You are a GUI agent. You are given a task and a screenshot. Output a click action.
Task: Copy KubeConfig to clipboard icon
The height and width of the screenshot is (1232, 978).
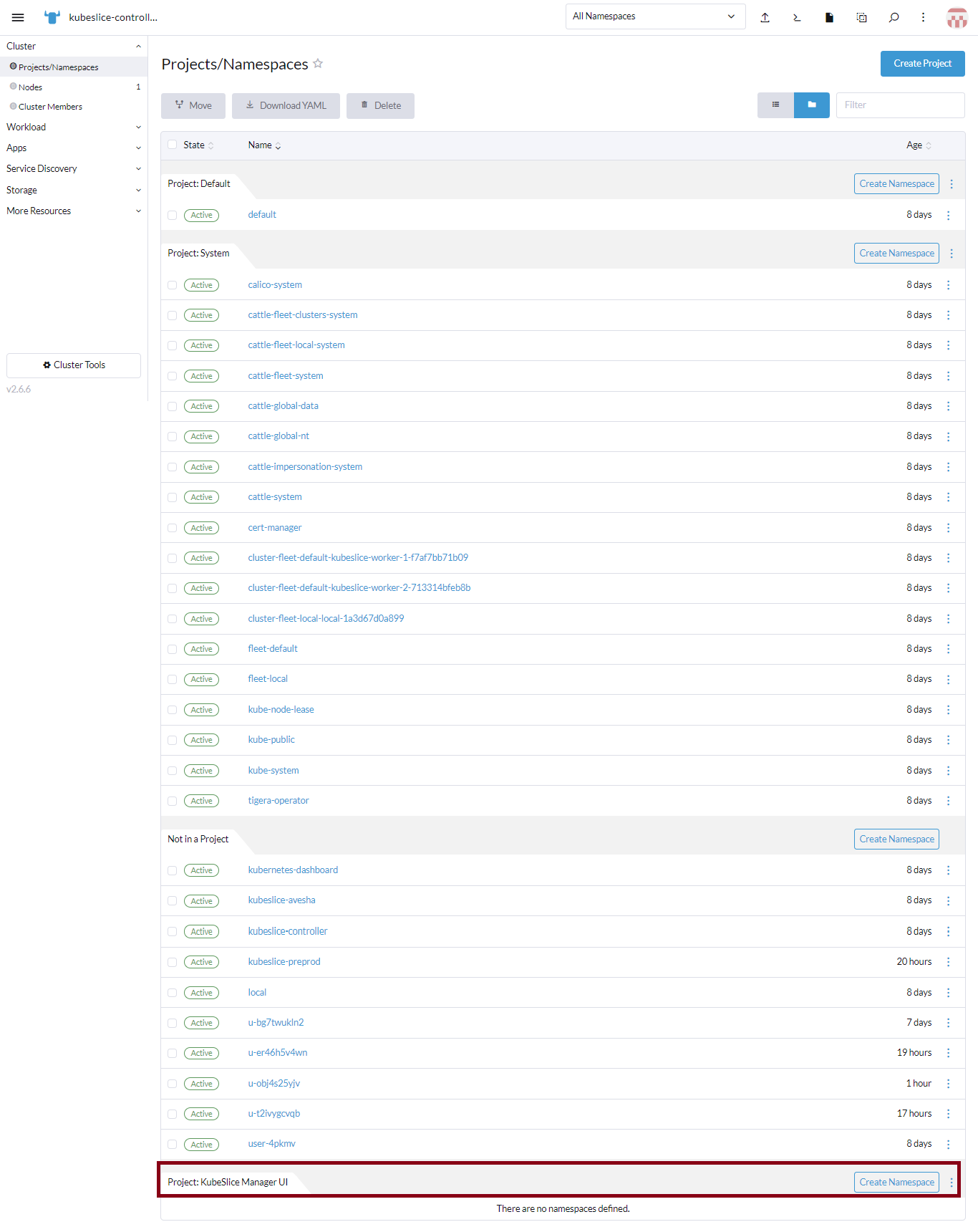pos(862,17)
